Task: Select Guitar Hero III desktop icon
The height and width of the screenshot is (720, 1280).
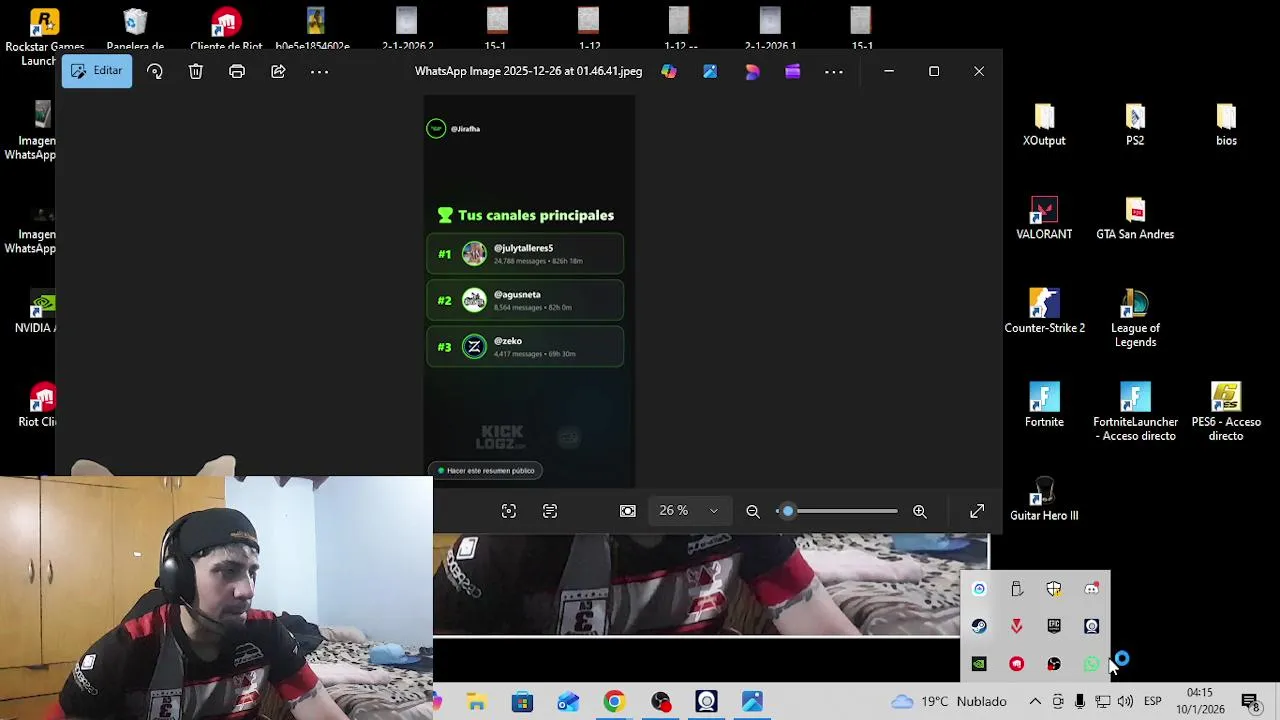Action: coord(1044,499)
